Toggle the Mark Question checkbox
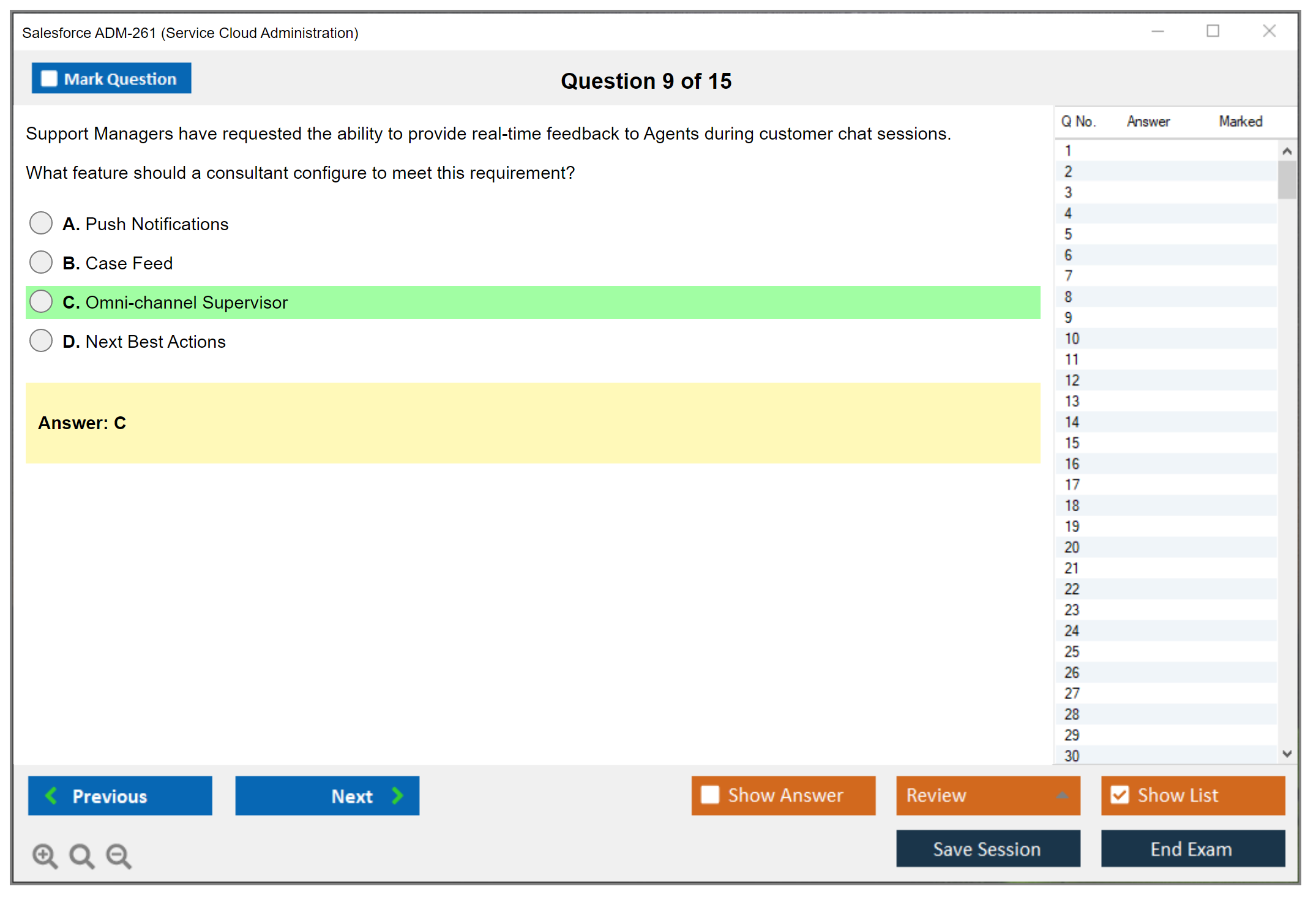Image resolution: width=1316 pixels, height=900 pixels. point(49,79)
